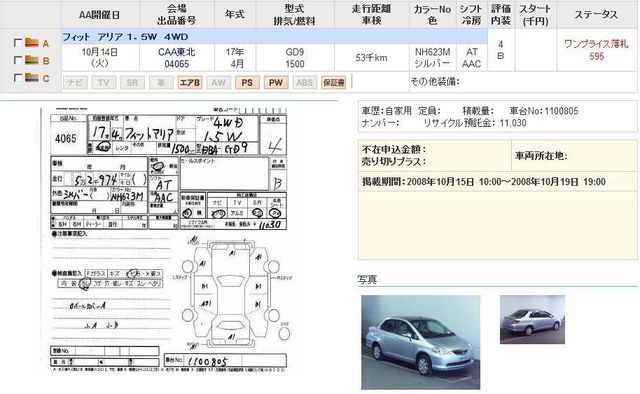Click the purple folder C icon
This screenshot has height=394, width=640.
coord(31,77)
